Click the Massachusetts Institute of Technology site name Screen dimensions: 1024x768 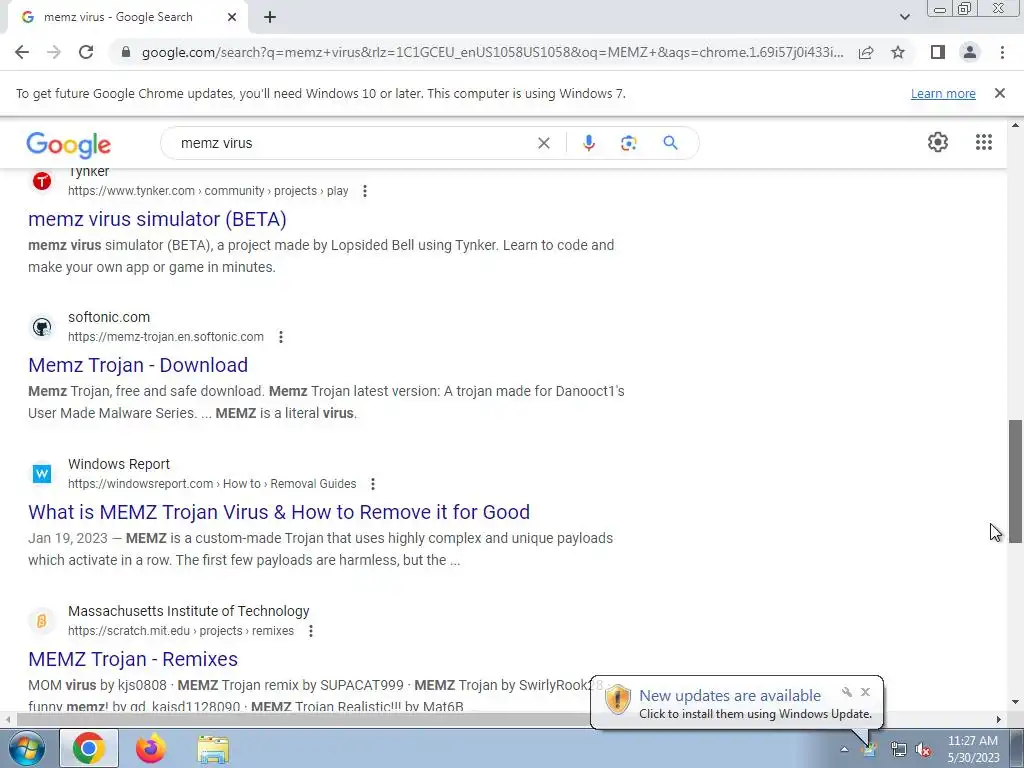189,611
